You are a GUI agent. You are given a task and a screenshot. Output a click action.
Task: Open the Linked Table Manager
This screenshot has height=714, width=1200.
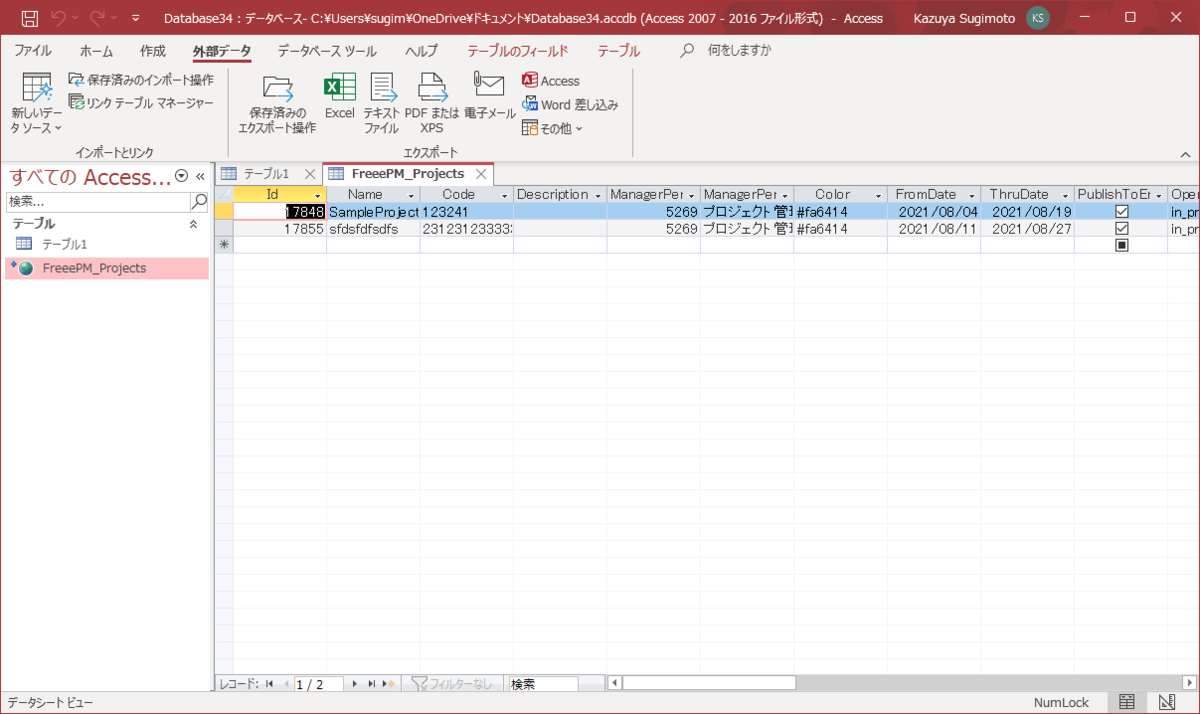pos(141,102)
